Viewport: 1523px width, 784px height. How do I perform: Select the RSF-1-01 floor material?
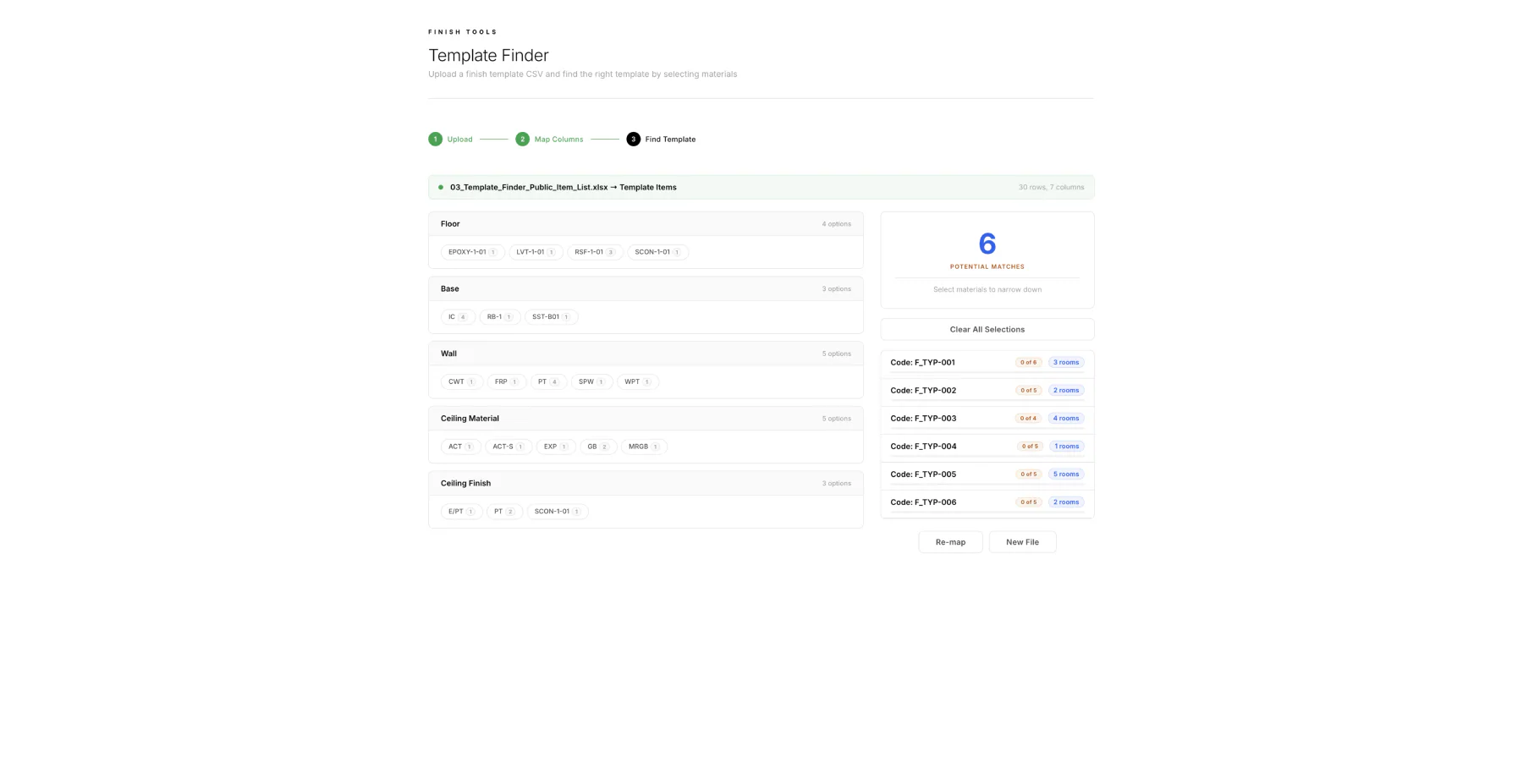click(594, 251)
